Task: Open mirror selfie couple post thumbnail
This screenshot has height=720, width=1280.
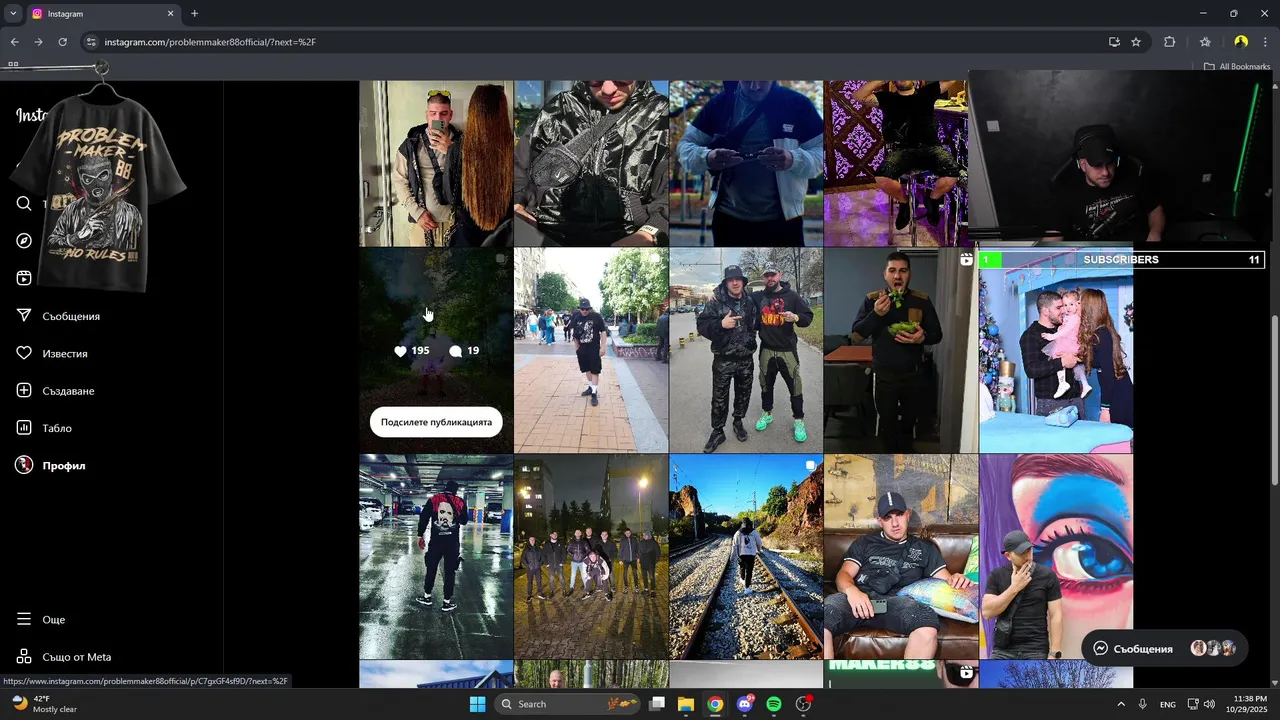Action: coord(436,163)
